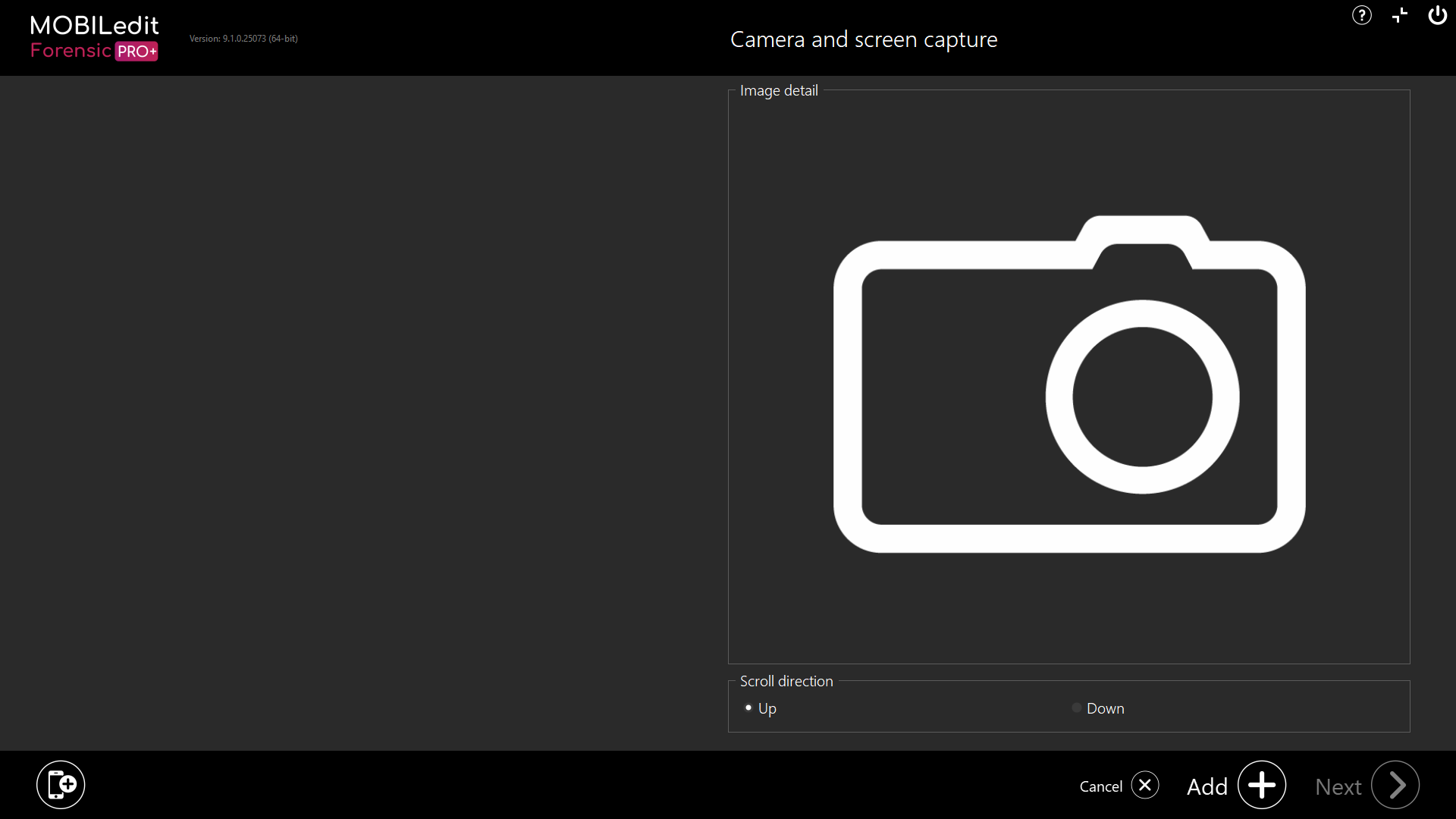Viewport: 1456px width, 819px height.
Task: Click the pink PRO+ badge
Action: [136, 52]
